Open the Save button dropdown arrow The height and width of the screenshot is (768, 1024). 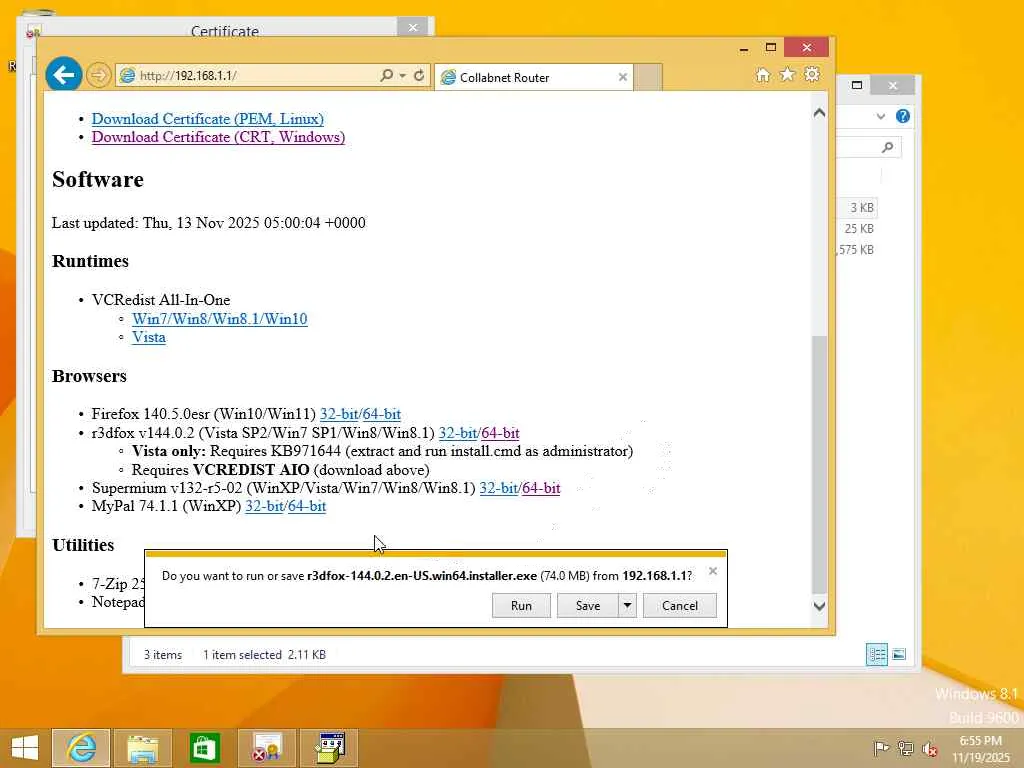click(x=627, y=605)
